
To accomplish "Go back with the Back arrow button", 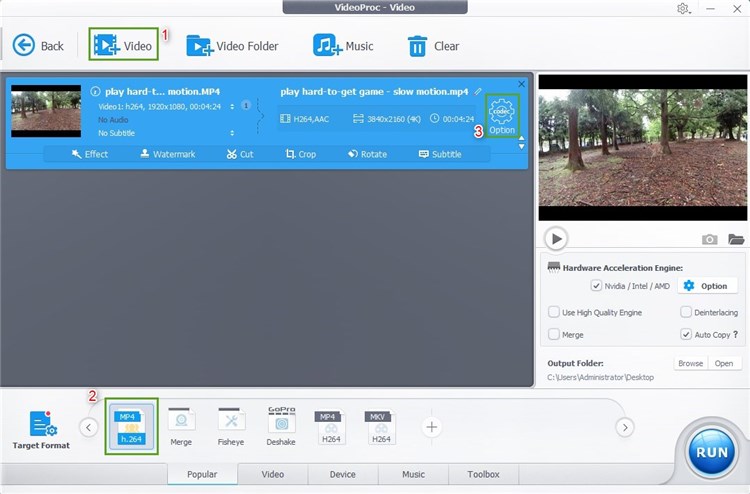I will [38, 46].
